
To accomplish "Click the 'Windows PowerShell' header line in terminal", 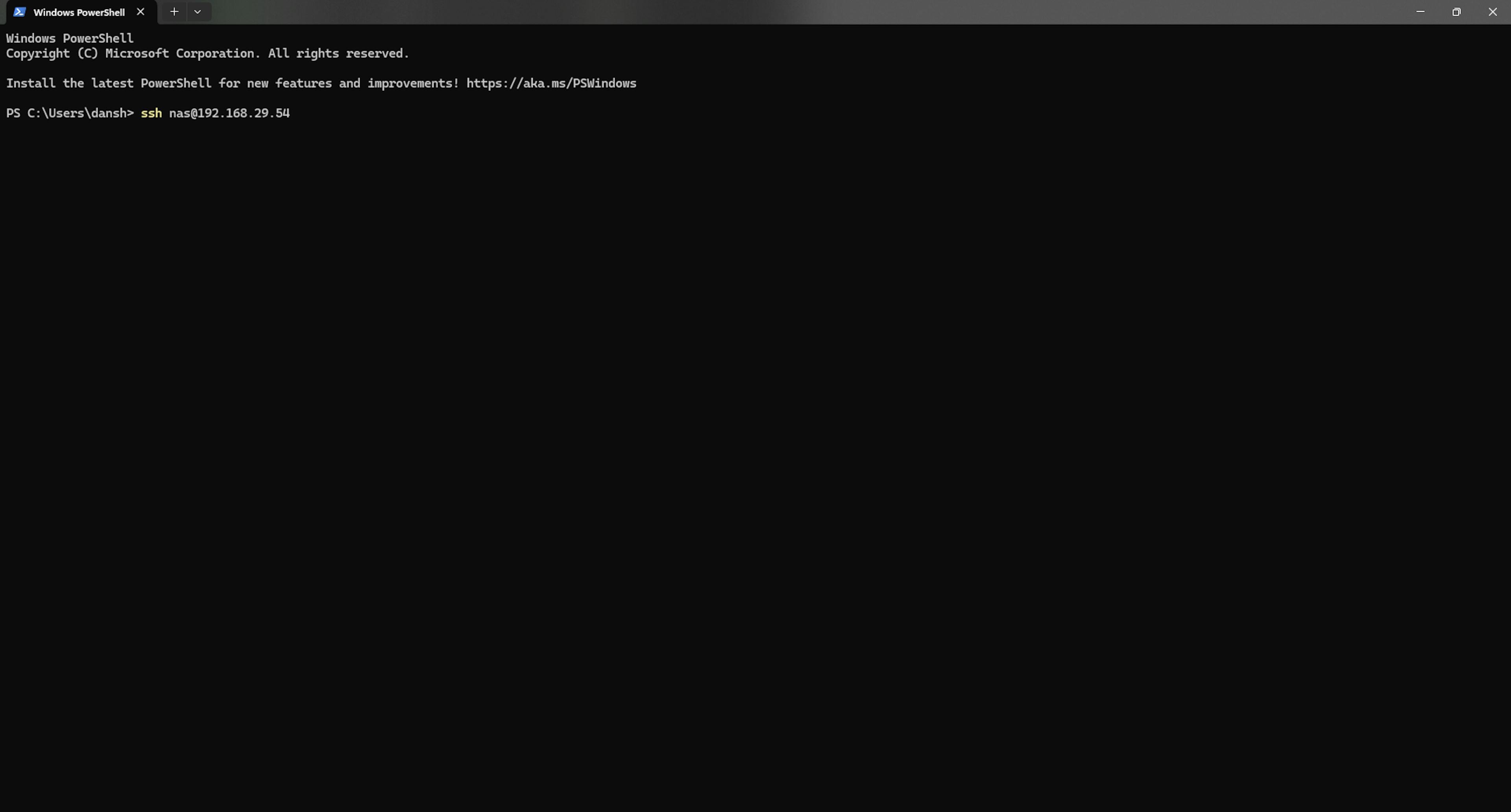I will pos(70,39).
